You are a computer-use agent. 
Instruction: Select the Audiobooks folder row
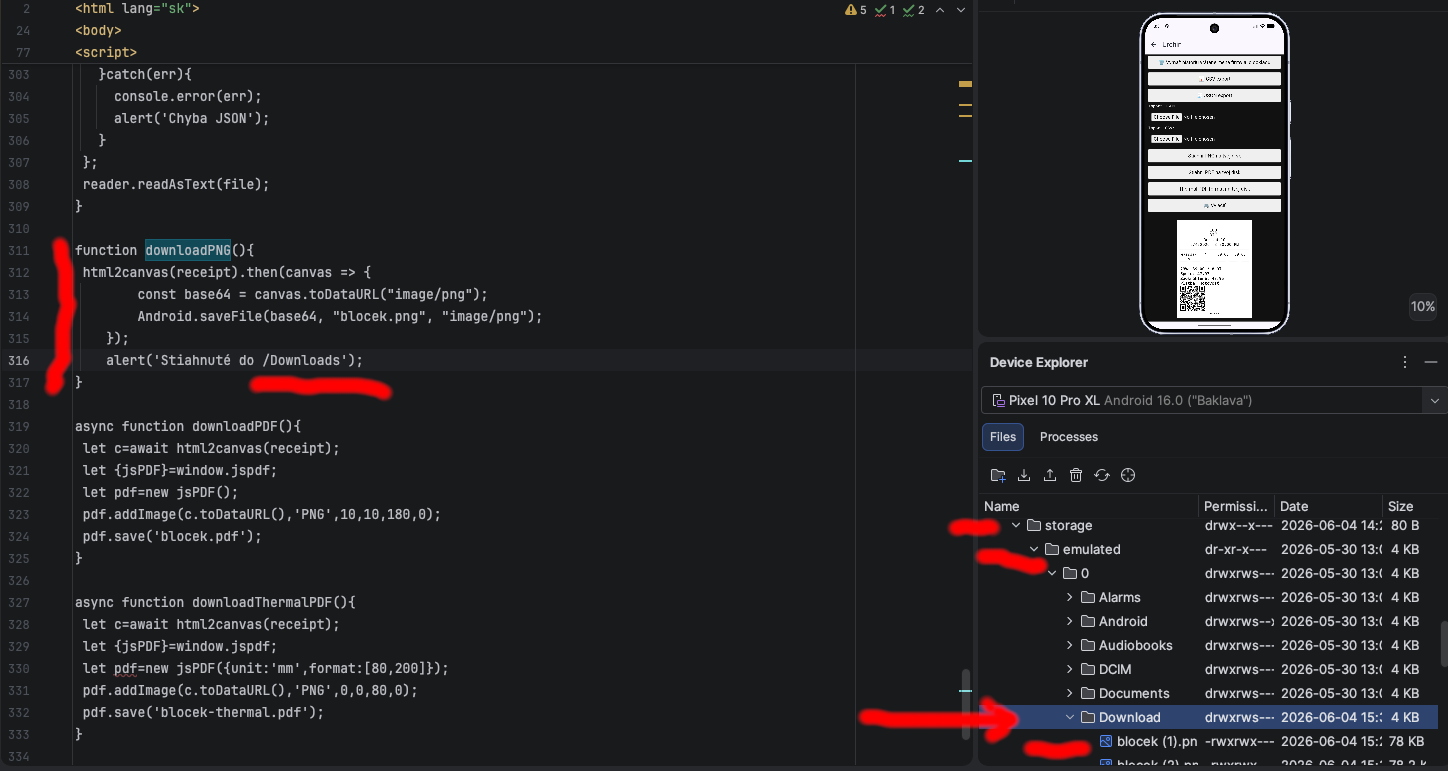(1209, 645)
